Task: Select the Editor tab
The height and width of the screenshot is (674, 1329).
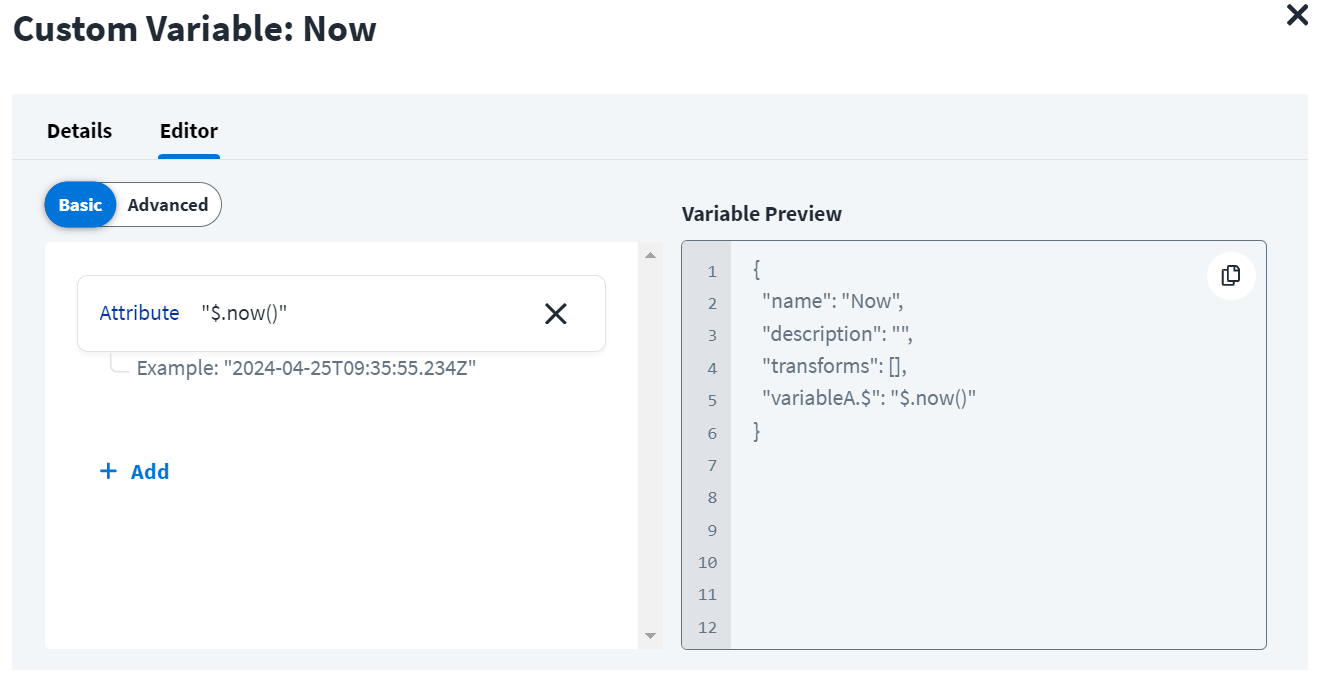Action: coord(188,130)
